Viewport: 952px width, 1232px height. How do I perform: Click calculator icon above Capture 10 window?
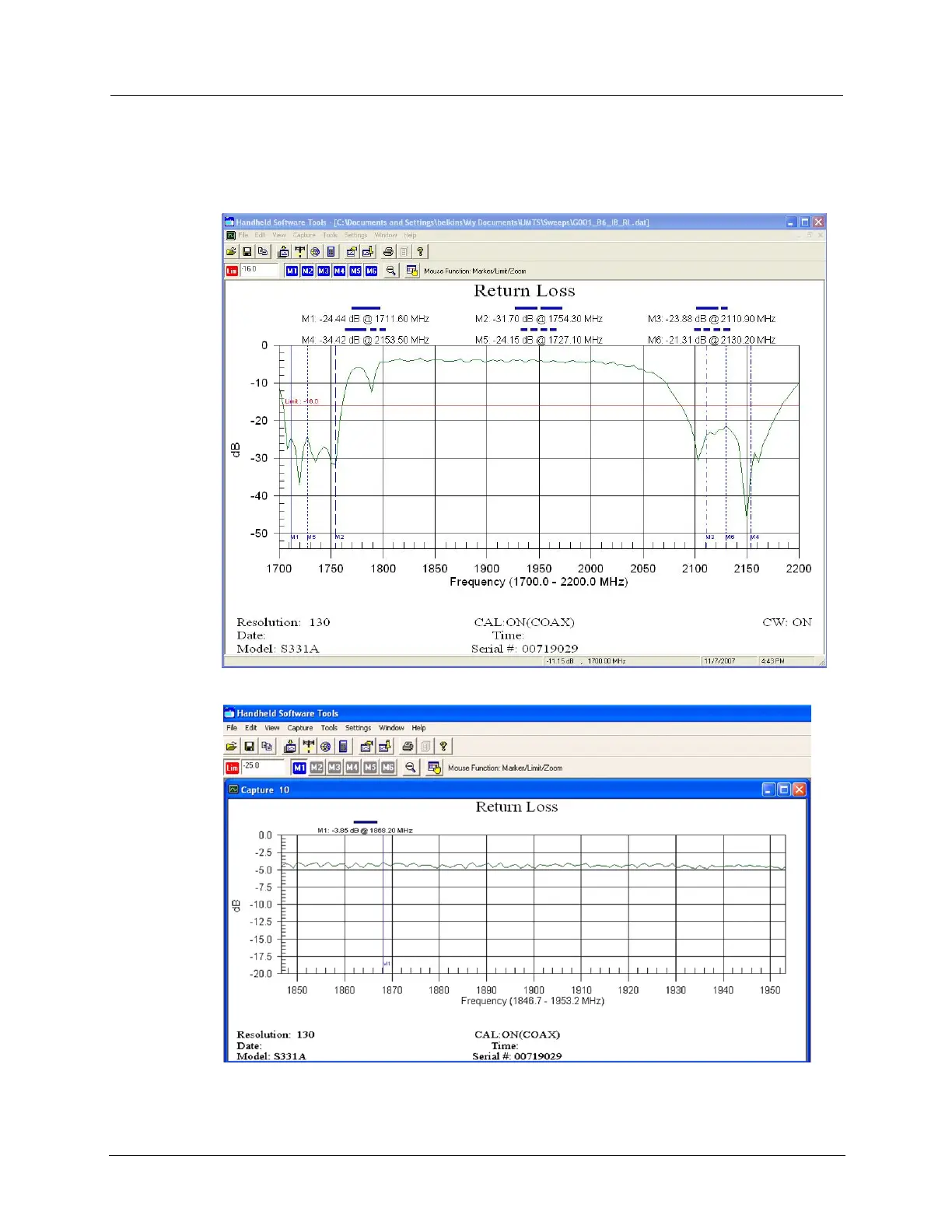tap(343, 747)
